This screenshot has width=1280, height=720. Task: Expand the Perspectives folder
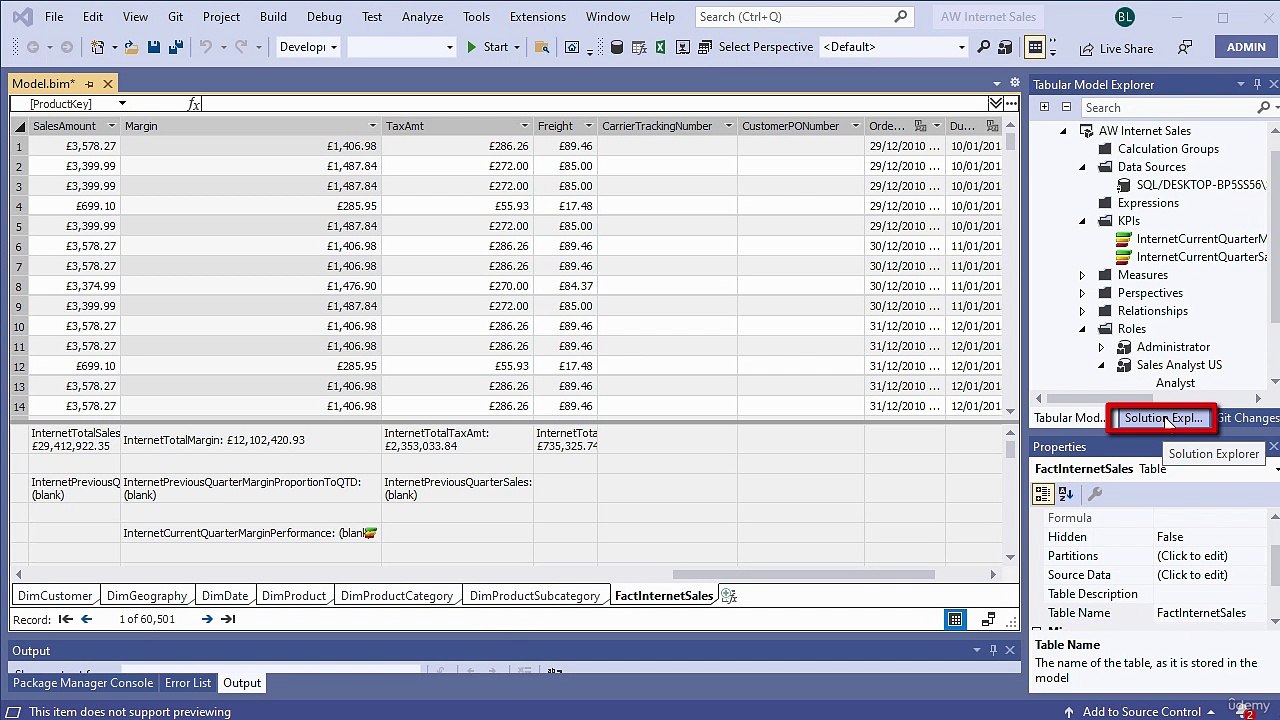(1082, 293)
